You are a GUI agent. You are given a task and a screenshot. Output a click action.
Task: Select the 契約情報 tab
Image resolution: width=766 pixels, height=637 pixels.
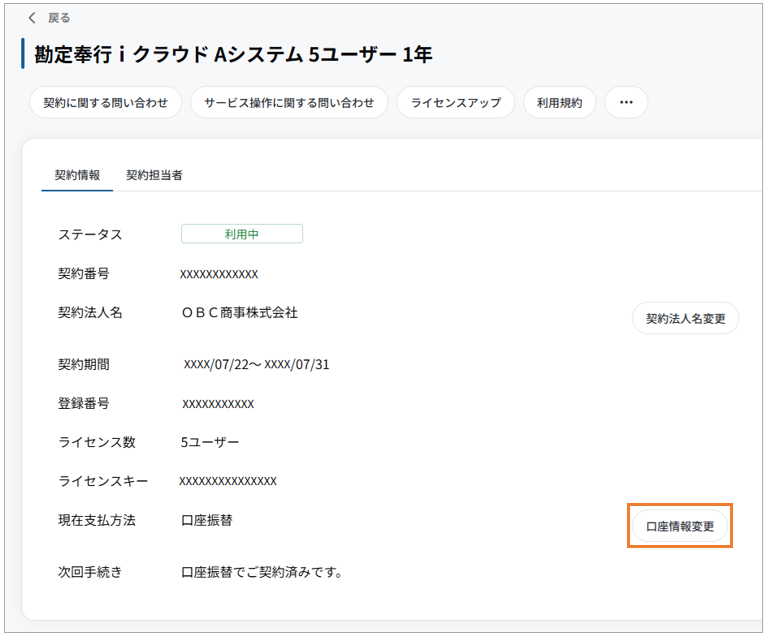77,175
